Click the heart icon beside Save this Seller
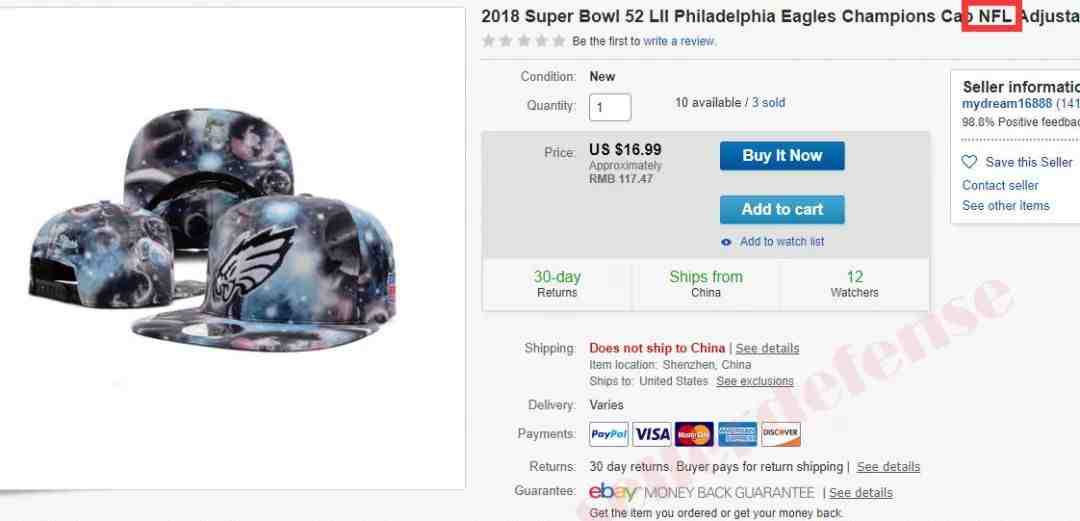This screenshot has width=1080, height=521. pos(969,162)
